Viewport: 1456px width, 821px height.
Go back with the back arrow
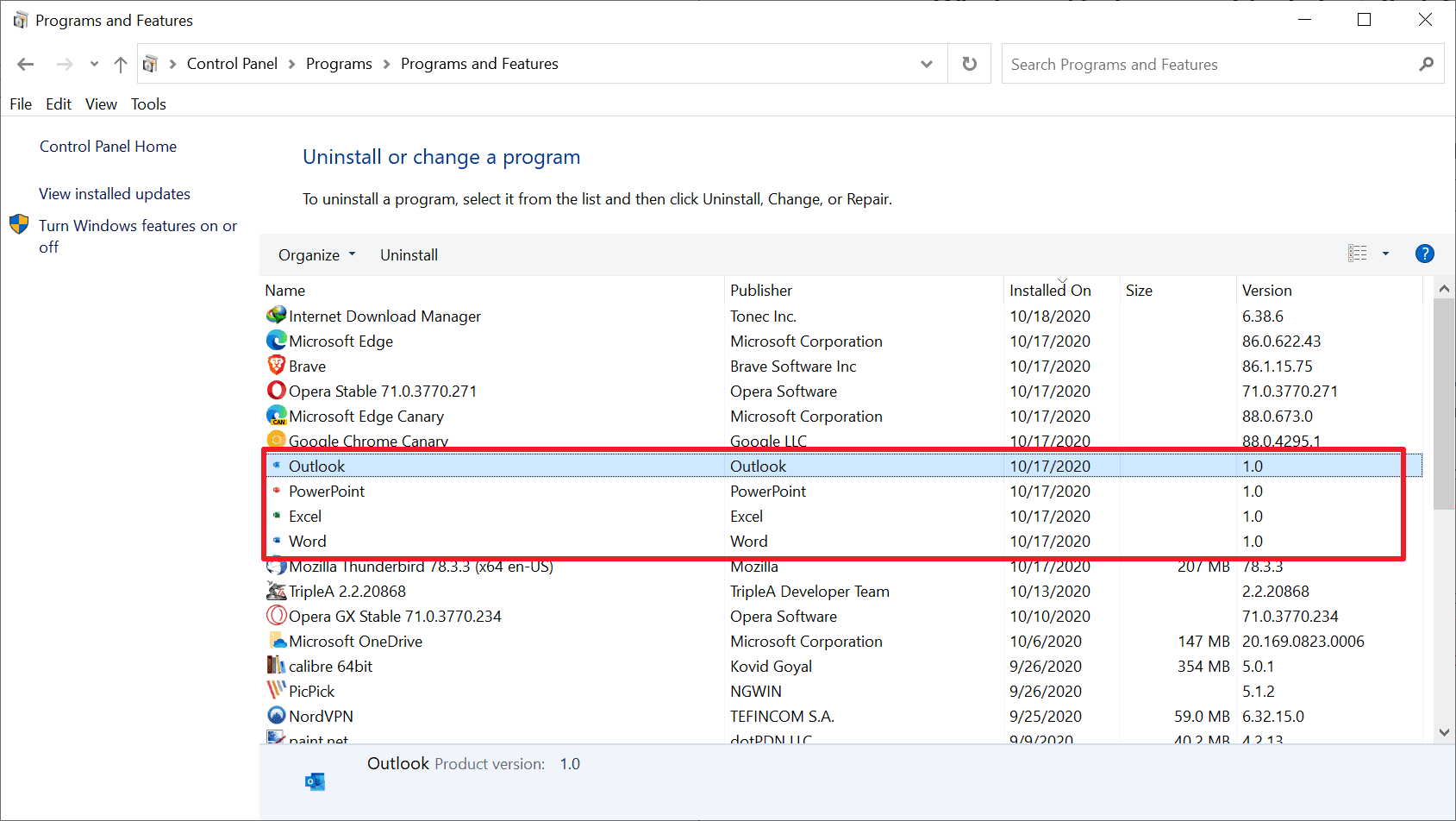26,64
